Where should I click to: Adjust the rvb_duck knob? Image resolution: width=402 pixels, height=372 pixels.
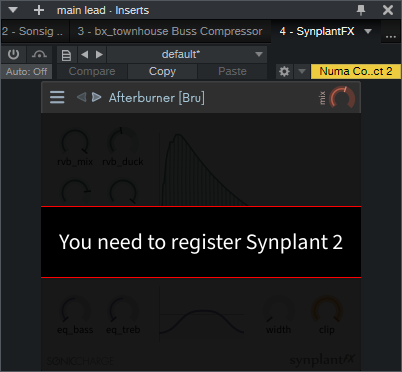tap(123, 142)
